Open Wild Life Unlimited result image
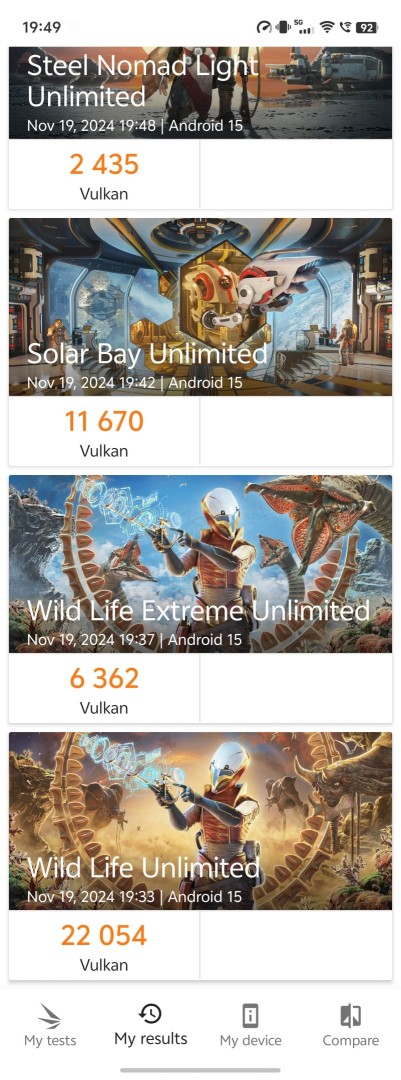 [200, 821]
